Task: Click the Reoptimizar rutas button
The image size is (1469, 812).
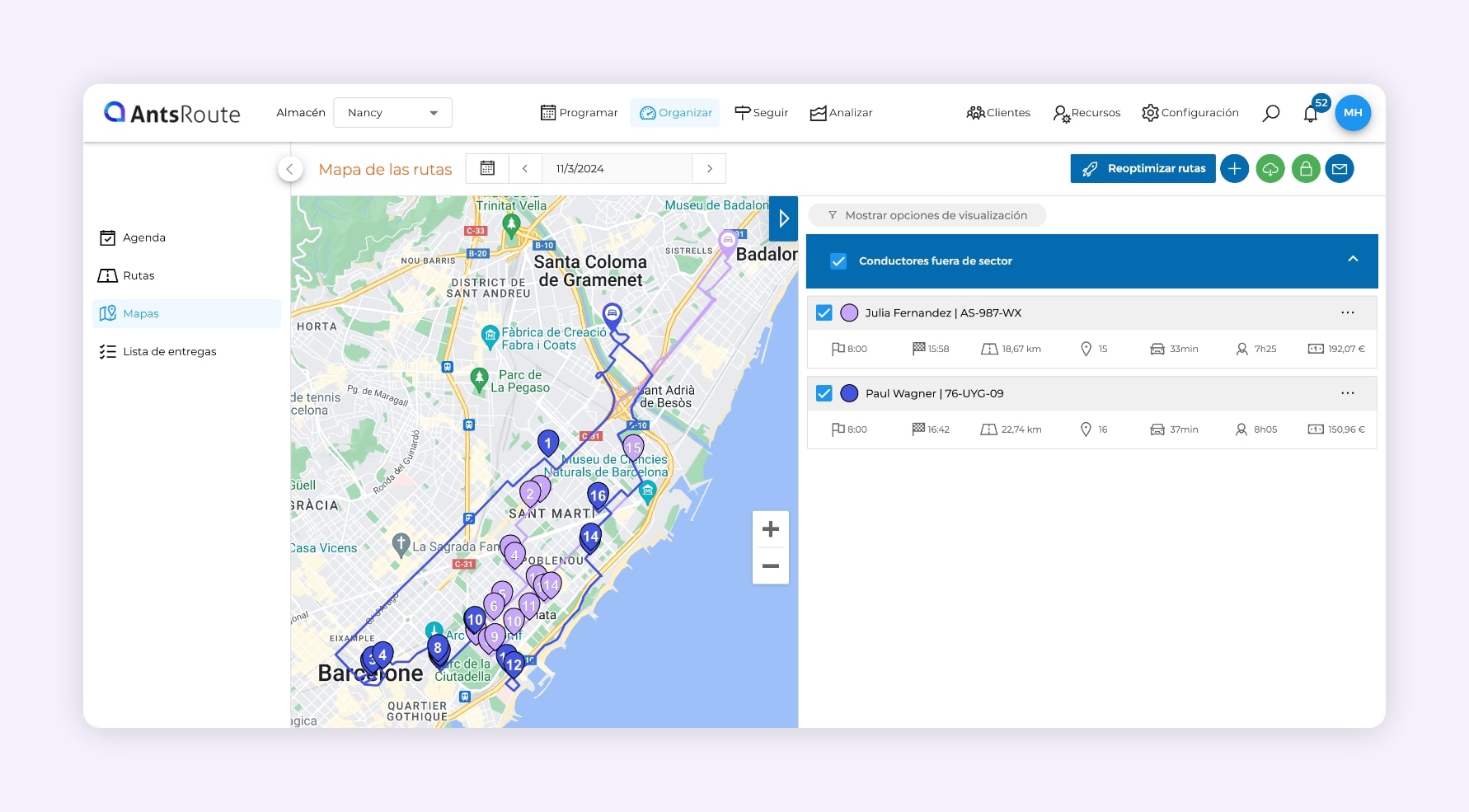Action: click(x=1143, y=168)
